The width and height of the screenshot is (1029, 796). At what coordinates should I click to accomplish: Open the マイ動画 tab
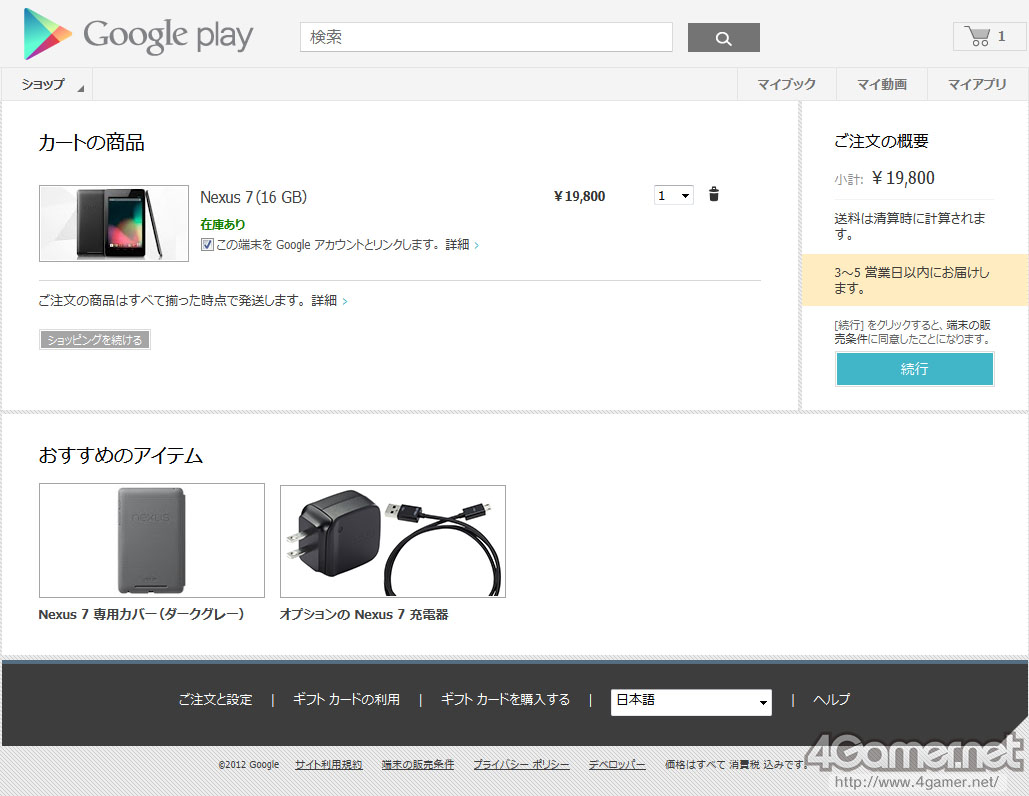(x=881, y=84)
